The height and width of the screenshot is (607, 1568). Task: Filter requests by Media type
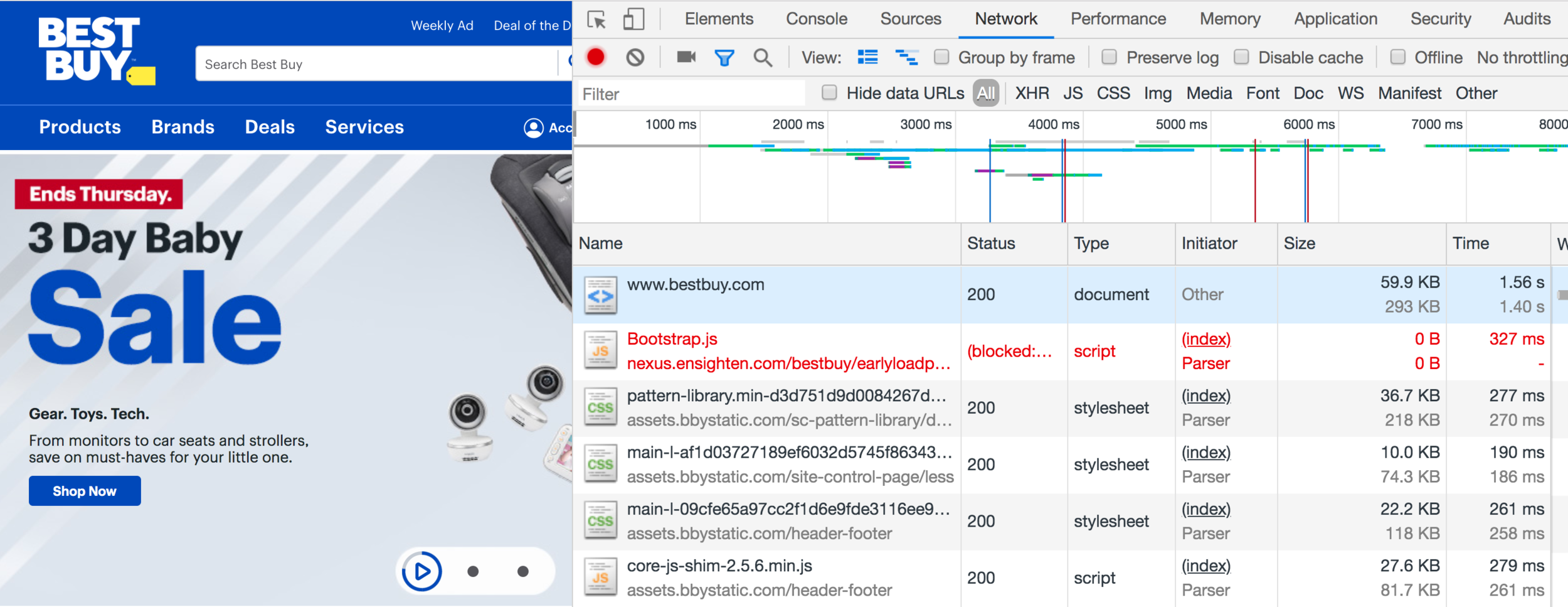1209,94
